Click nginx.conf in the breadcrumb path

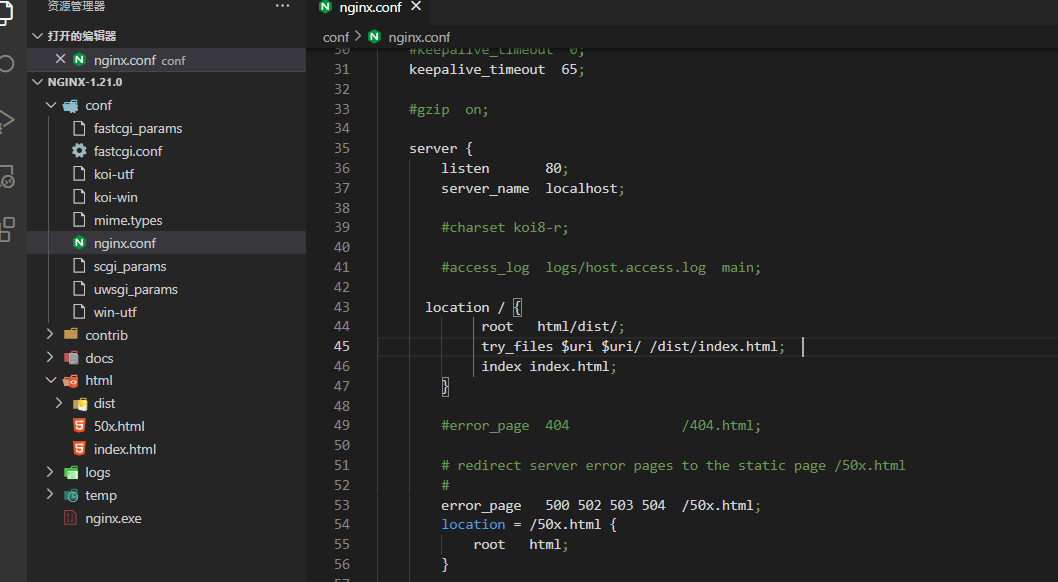419,37
